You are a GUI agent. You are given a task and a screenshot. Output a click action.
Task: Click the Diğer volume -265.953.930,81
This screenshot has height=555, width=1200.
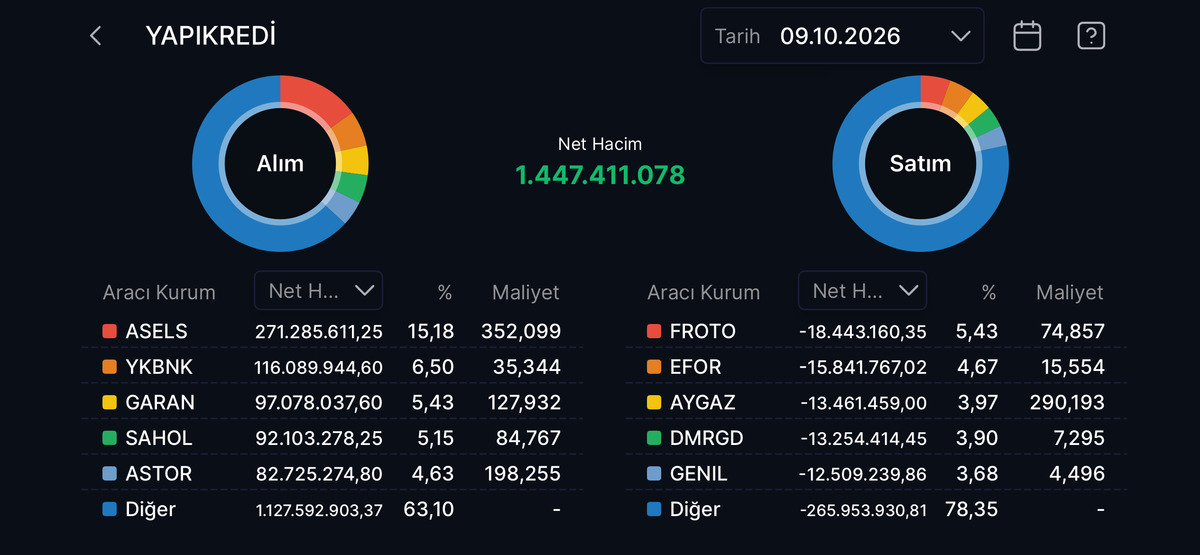[864, 510]
